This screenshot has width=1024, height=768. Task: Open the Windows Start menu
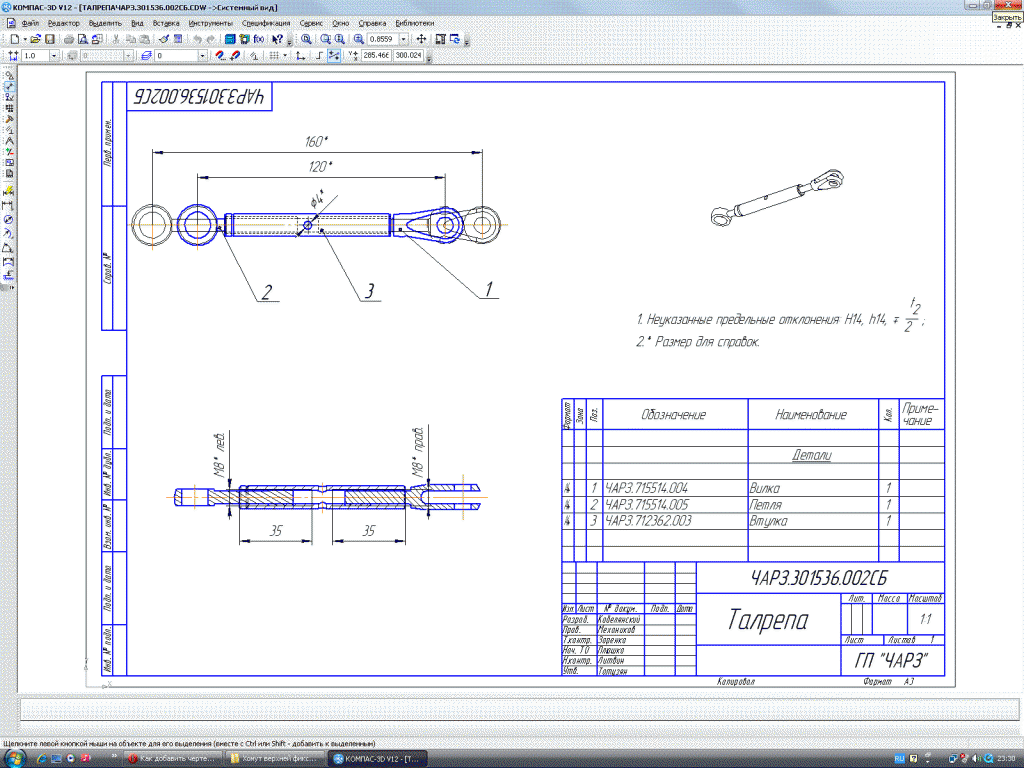pos(13,758)
